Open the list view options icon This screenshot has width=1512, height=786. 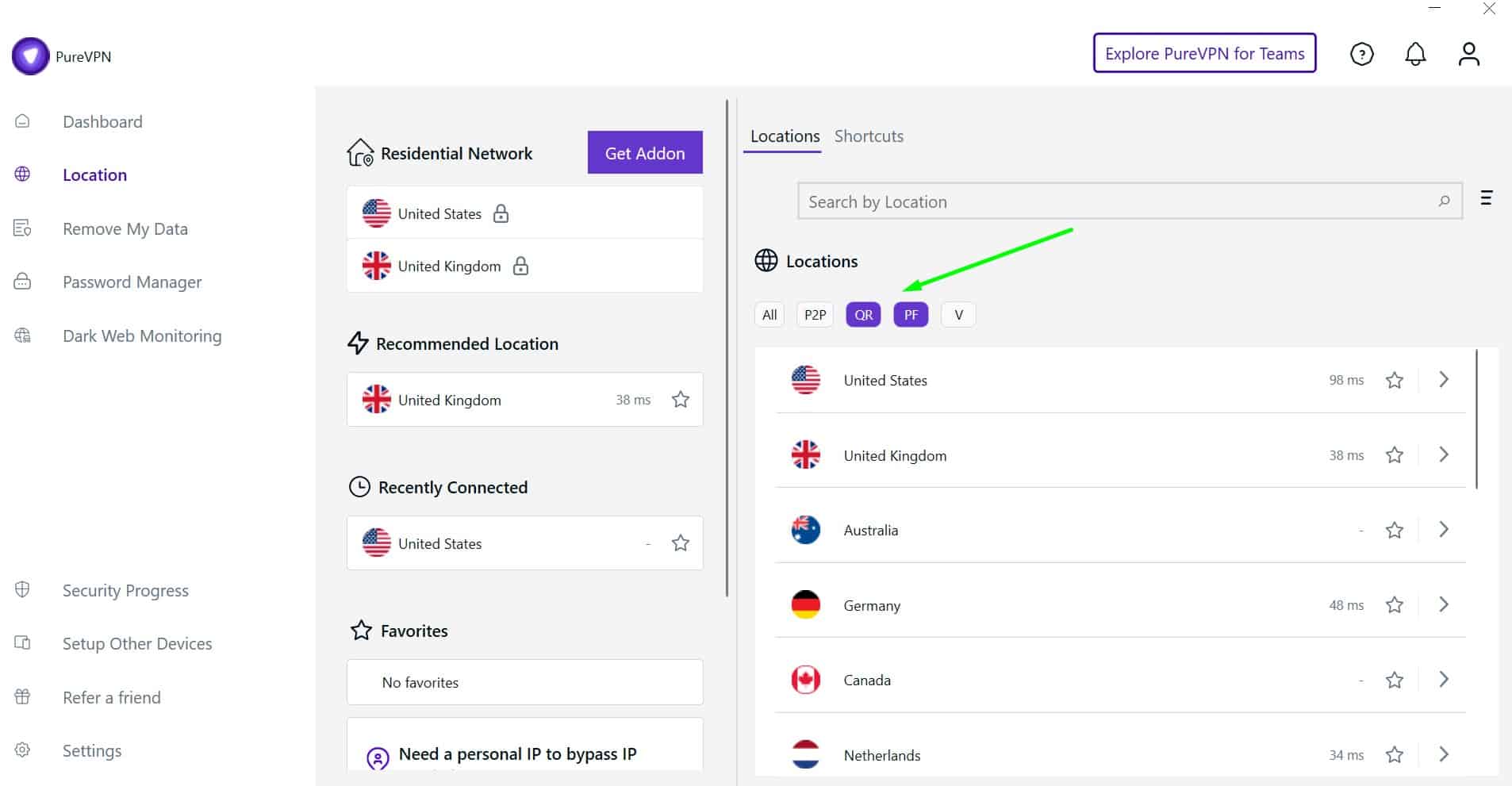1486,197
